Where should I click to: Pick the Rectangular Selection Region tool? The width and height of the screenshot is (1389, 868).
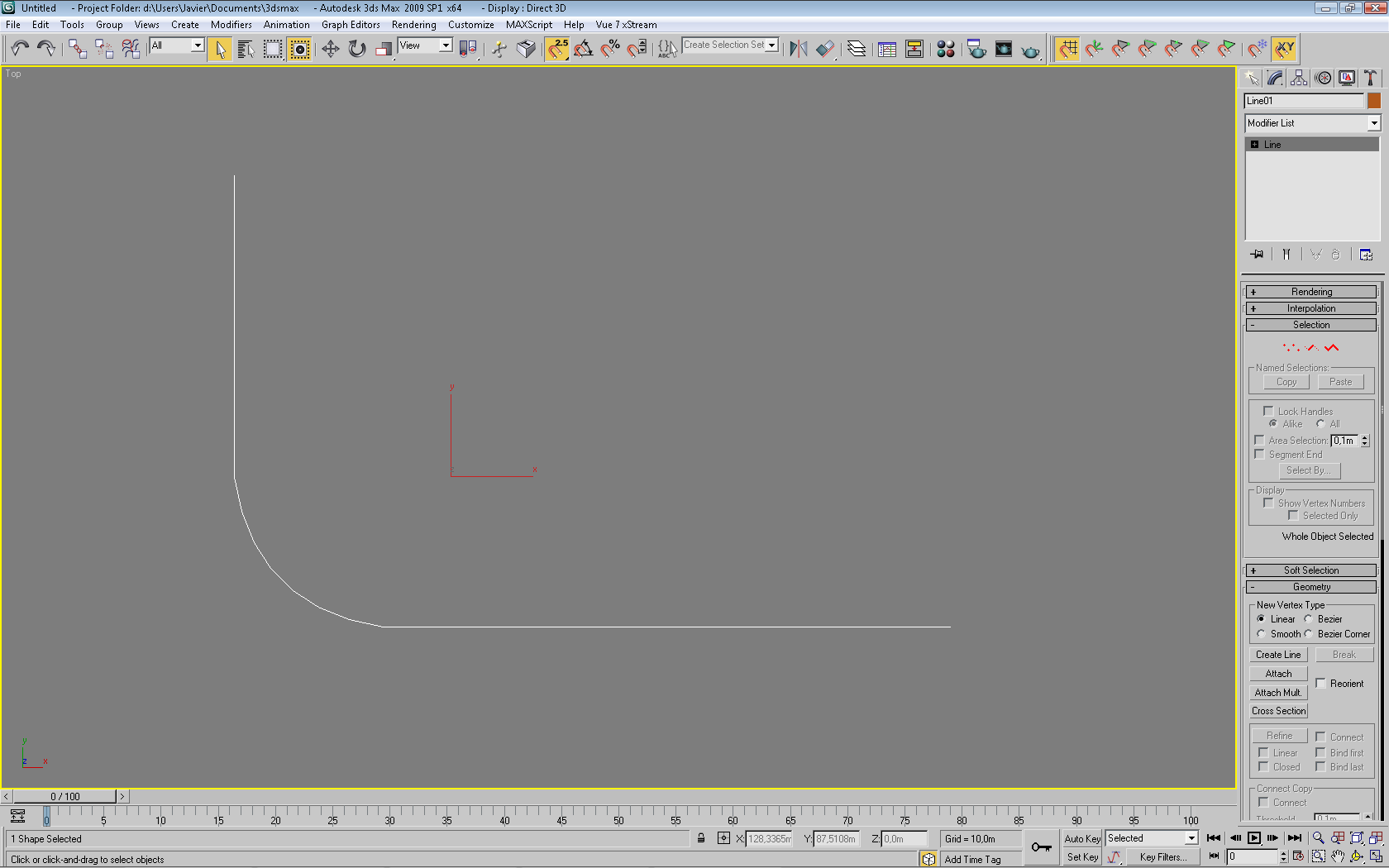[x=273, y=49]
